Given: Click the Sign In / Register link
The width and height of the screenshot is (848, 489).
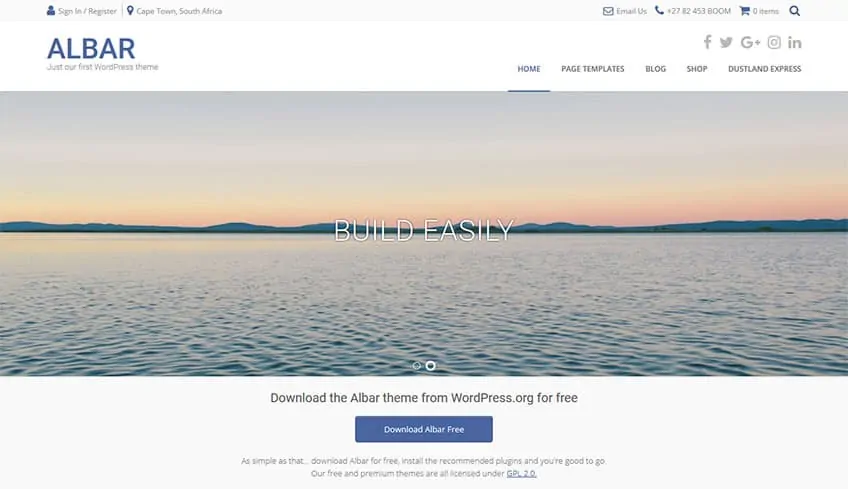Looking at the screenshot, I should (87, 11).
